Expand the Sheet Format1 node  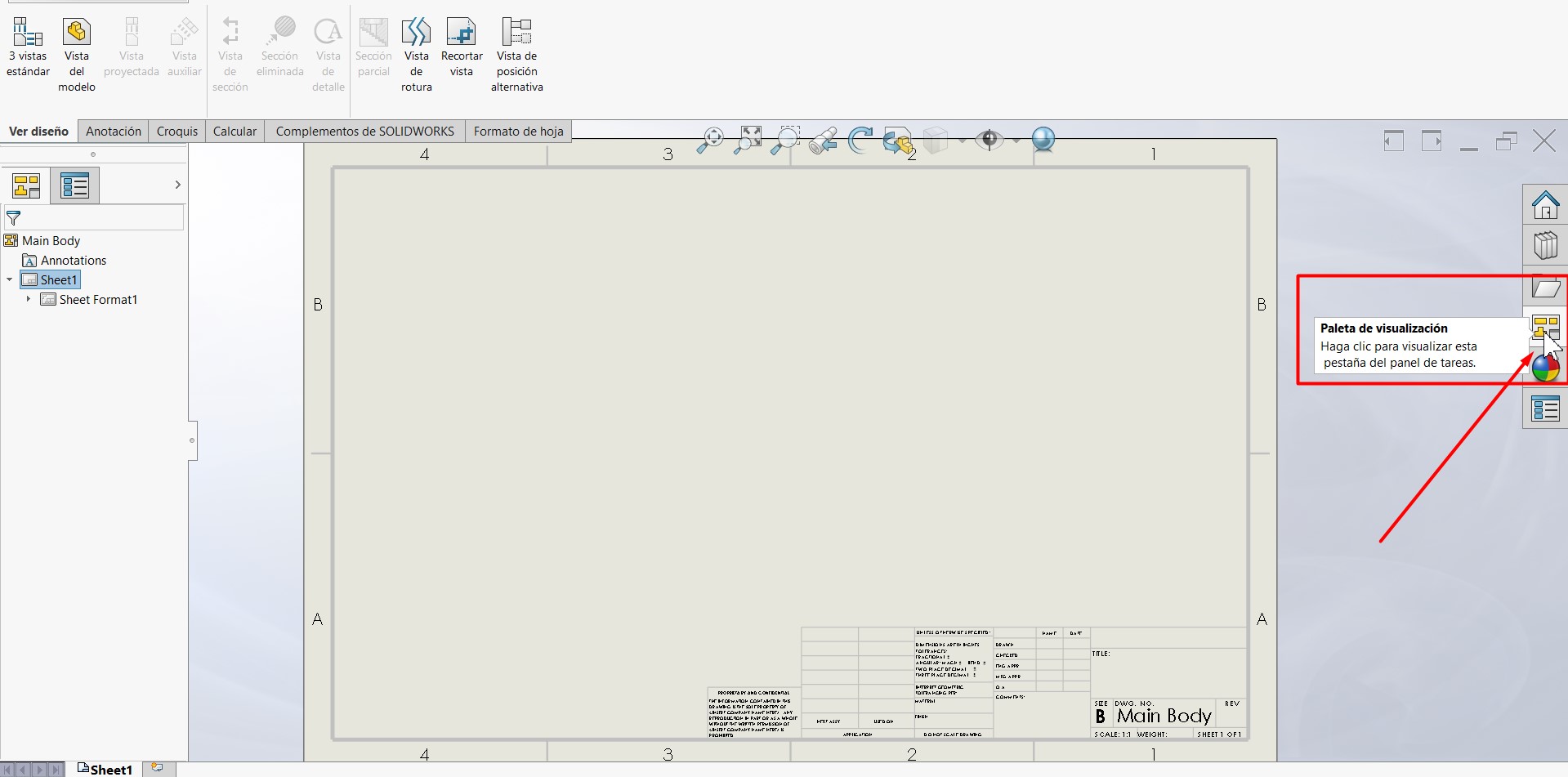(x=29, y=299)
